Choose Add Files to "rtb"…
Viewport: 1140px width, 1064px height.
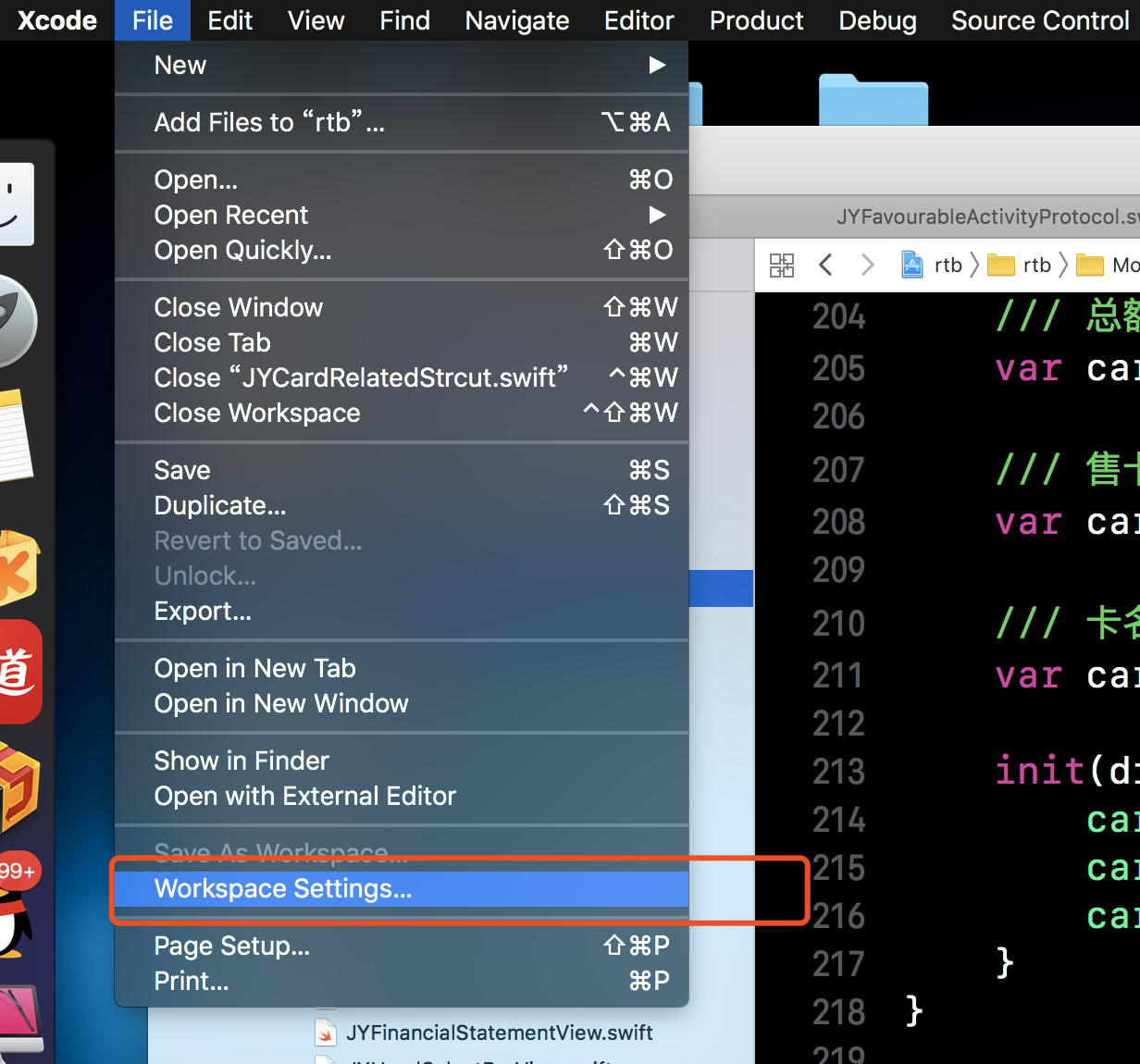[402, 122]
